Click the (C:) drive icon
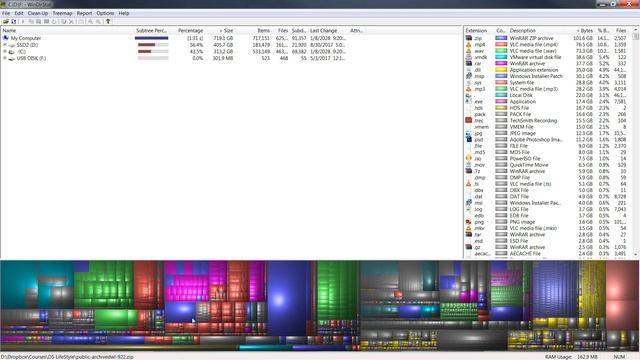This screenshot has height=360, width=640. point(12,52)
